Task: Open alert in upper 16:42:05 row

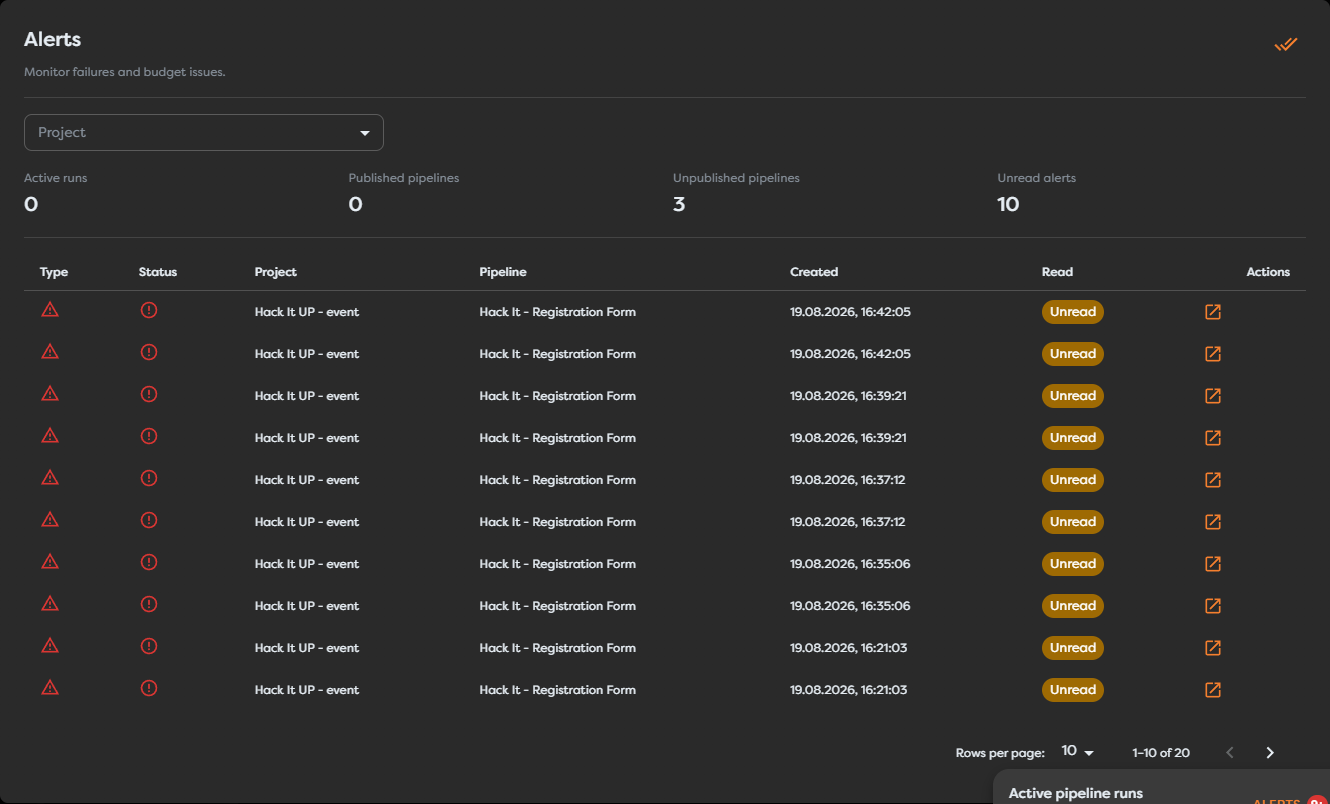Action: (1213, 312)
